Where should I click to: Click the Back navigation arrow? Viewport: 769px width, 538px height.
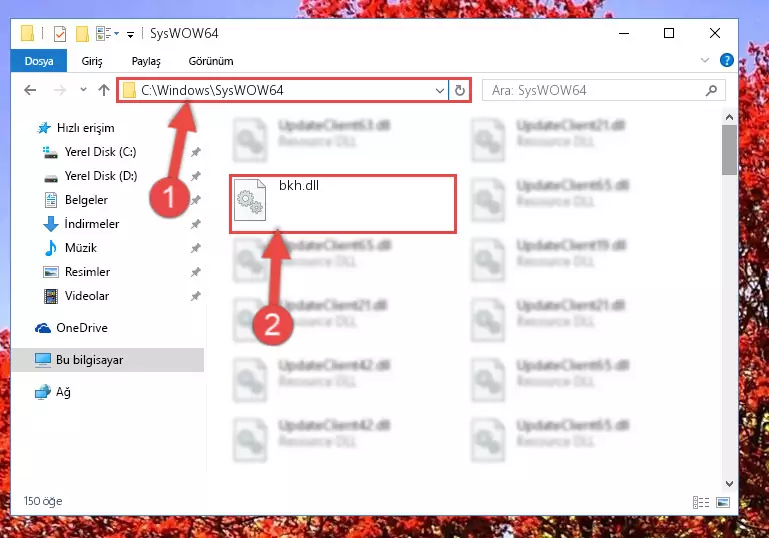point(30,90)
